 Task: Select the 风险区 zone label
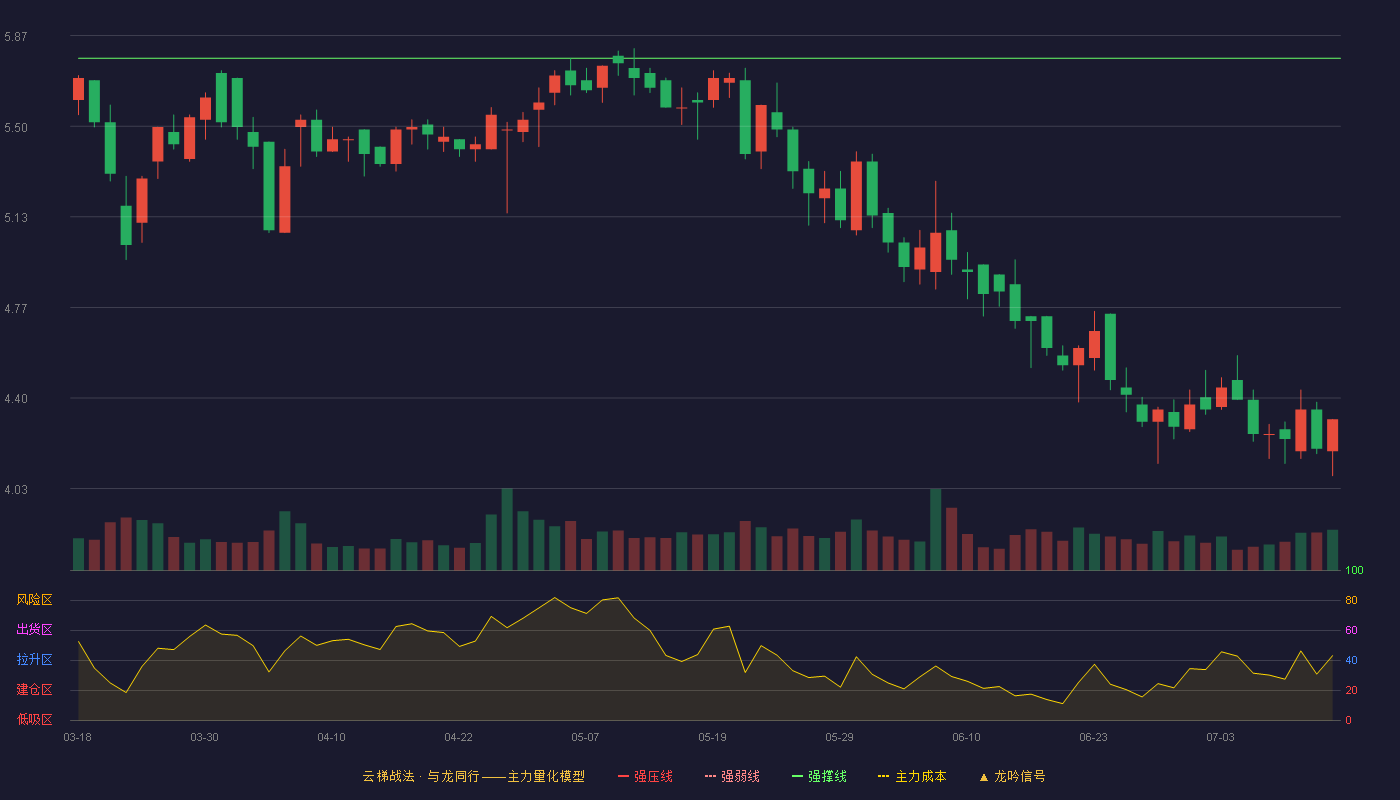coord(34,600)
